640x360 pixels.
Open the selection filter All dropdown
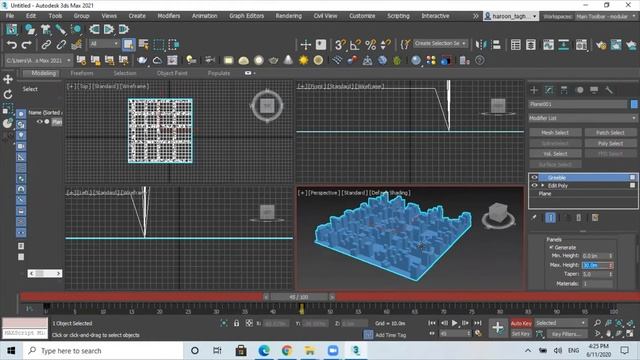pos(104,44)
